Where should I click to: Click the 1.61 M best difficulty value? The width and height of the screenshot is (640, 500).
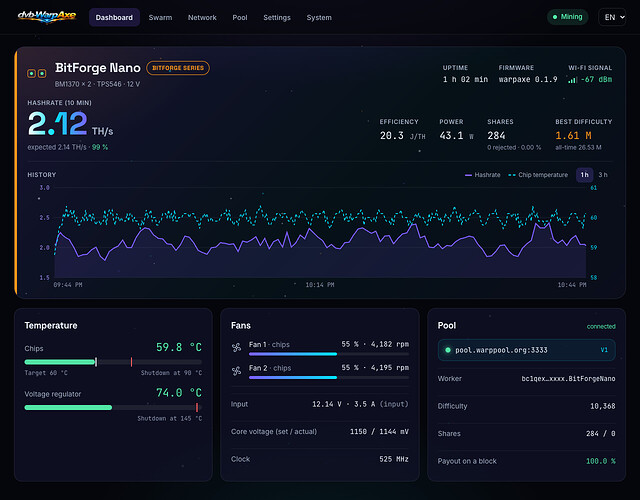click(573, 136)
